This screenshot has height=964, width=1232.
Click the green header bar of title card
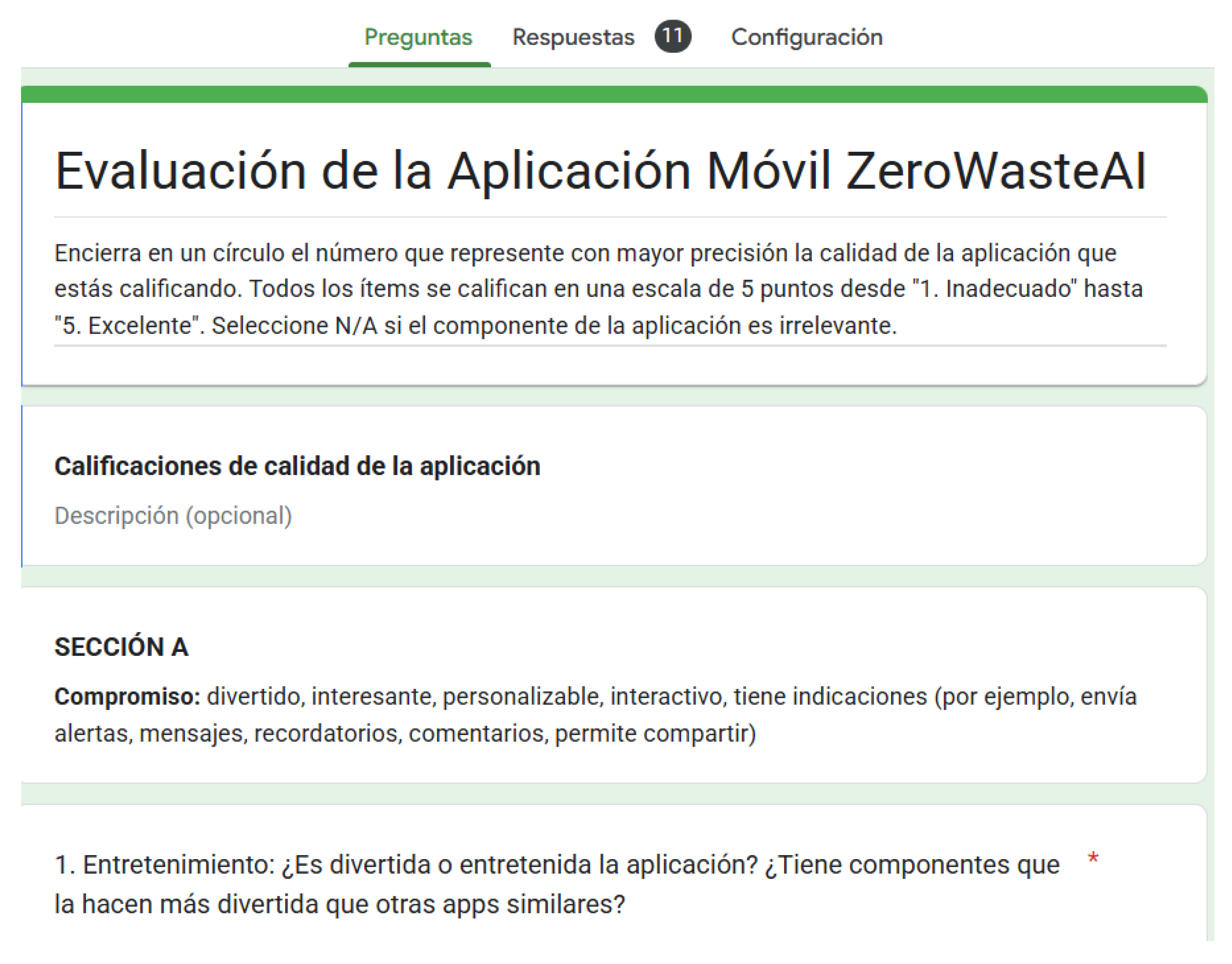pyautogui.click(x=613, y=94)
